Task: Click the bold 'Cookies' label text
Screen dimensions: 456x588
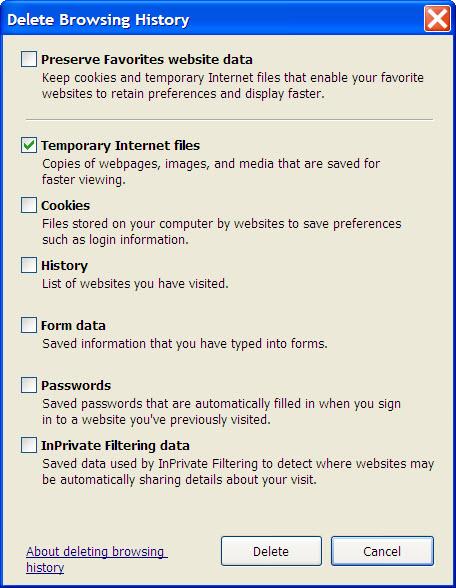Action: coord(66,206)
